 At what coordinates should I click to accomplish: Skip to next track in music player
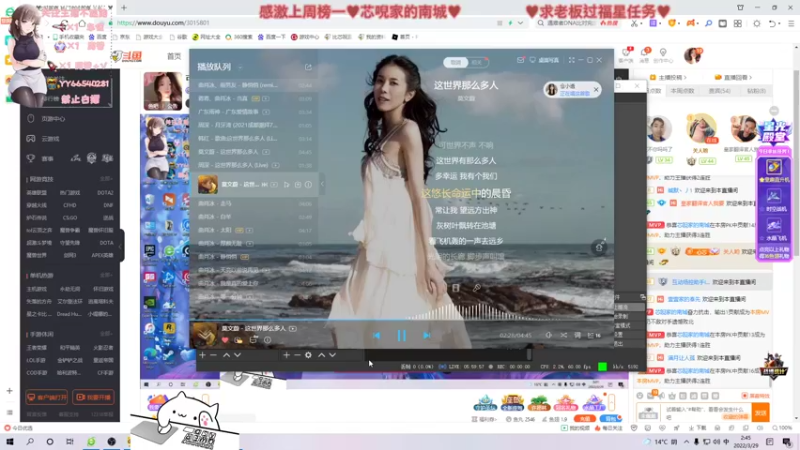point(427,335)
